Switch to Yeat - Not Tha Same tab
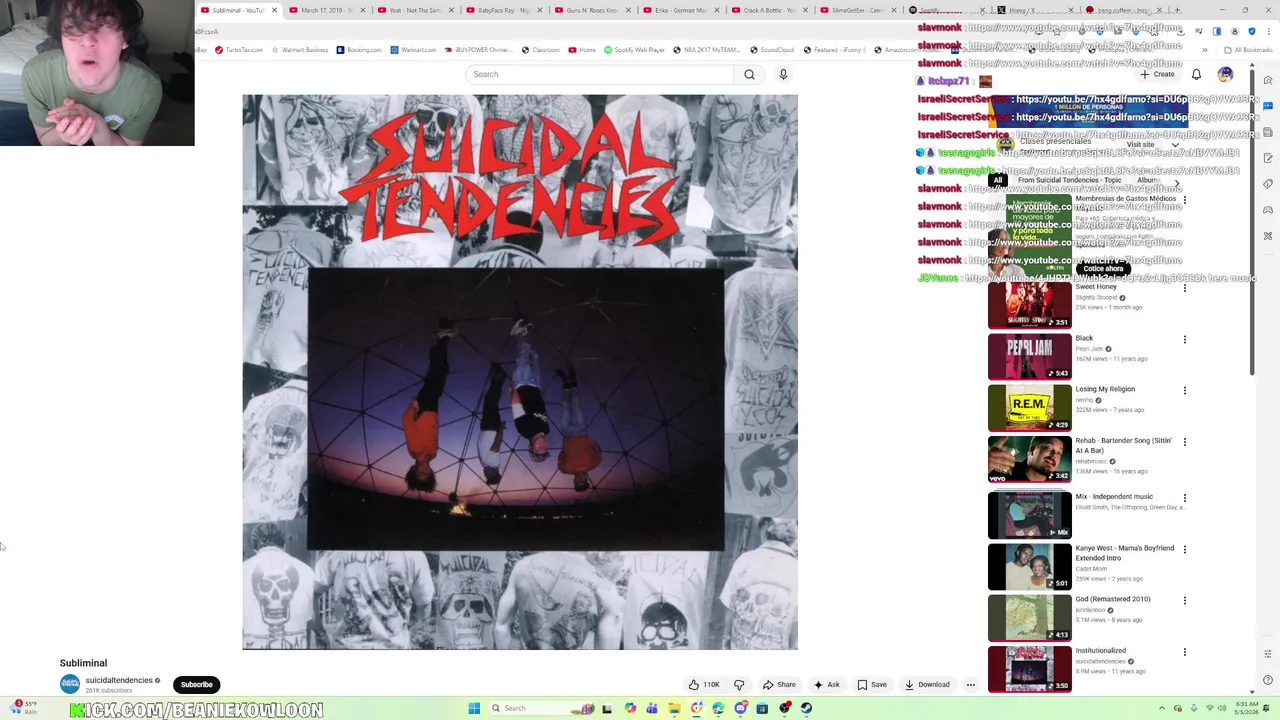 point(417,10)
